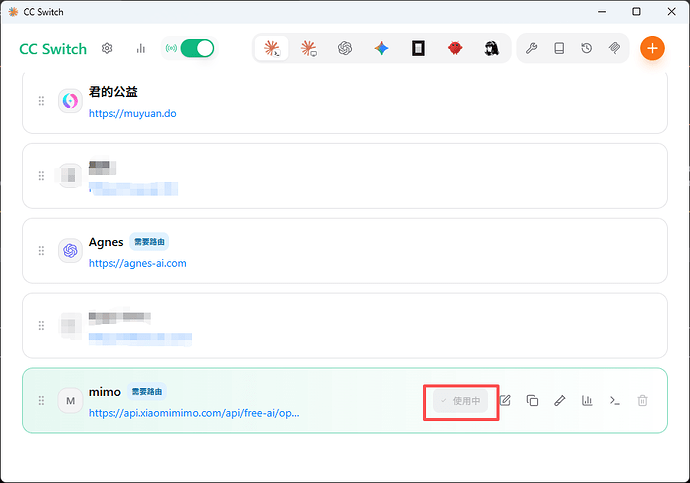Viewport: 690px width, 483px height.
Task: Delete mimo provider with trash icon
Action: pos(642,400)
